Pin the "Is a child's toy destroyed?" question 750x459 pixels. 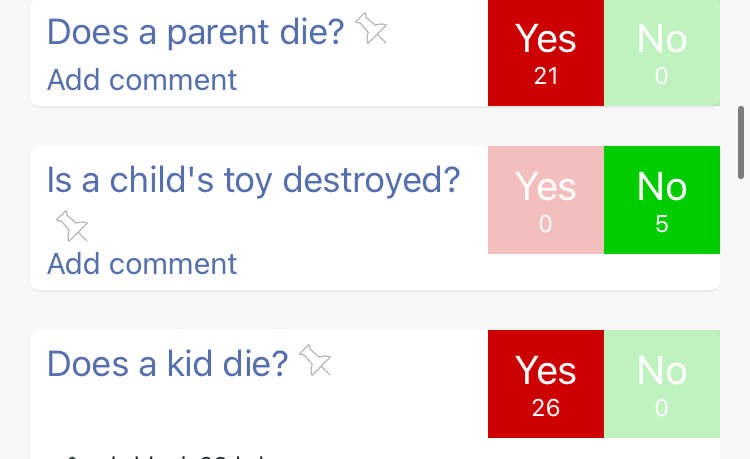[x=72, y=226]
